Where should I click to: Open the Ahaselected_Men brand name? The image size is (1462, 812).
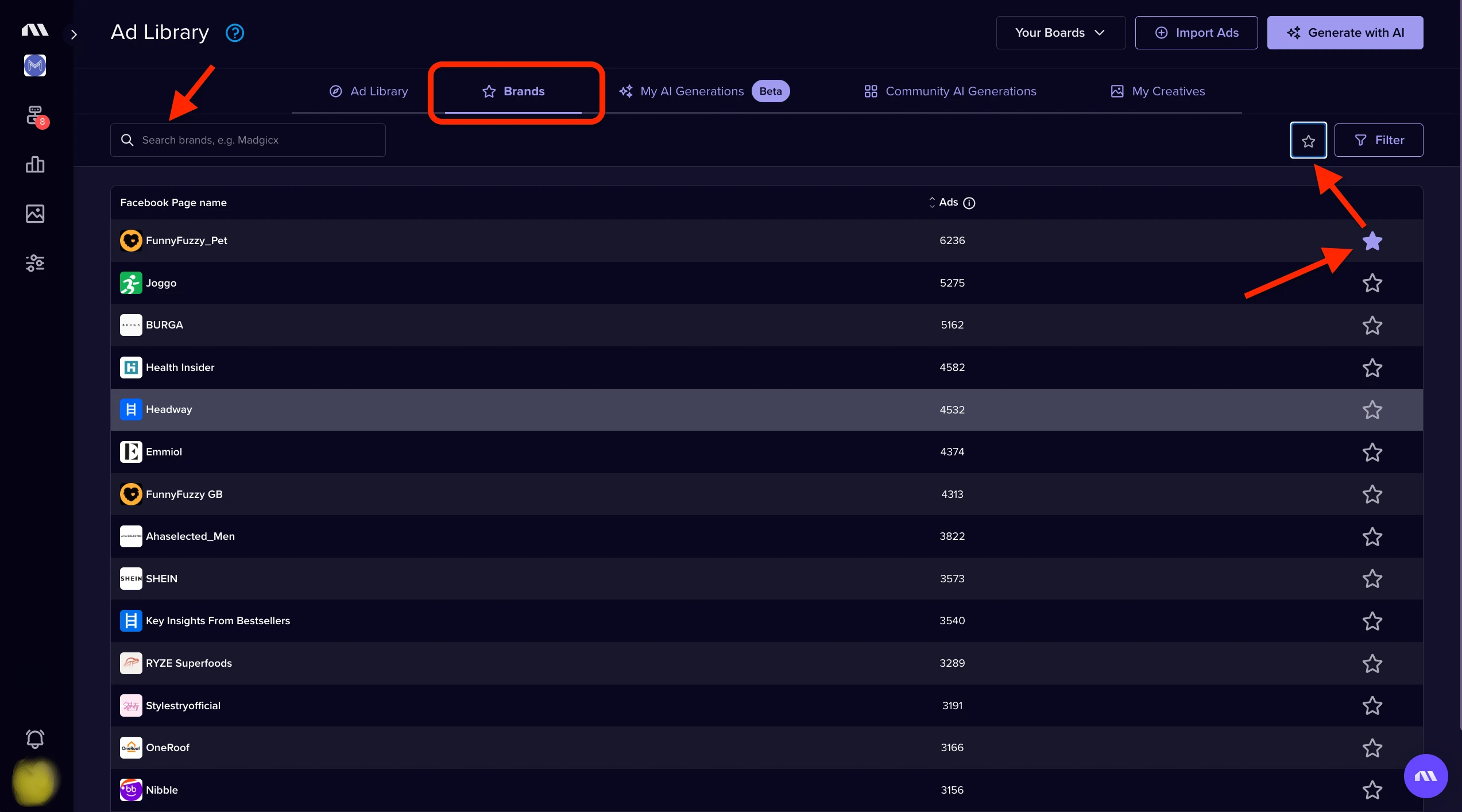pos(190,536)
